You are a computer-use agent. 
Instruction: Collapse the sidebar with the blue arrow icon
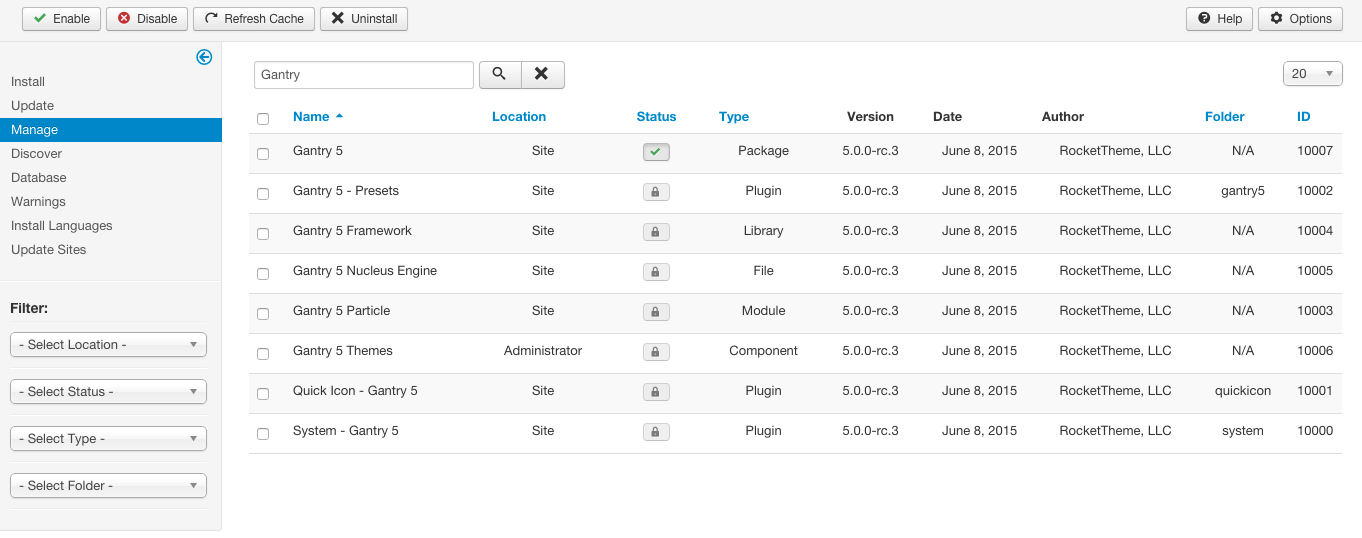click(x=204, y=57)
